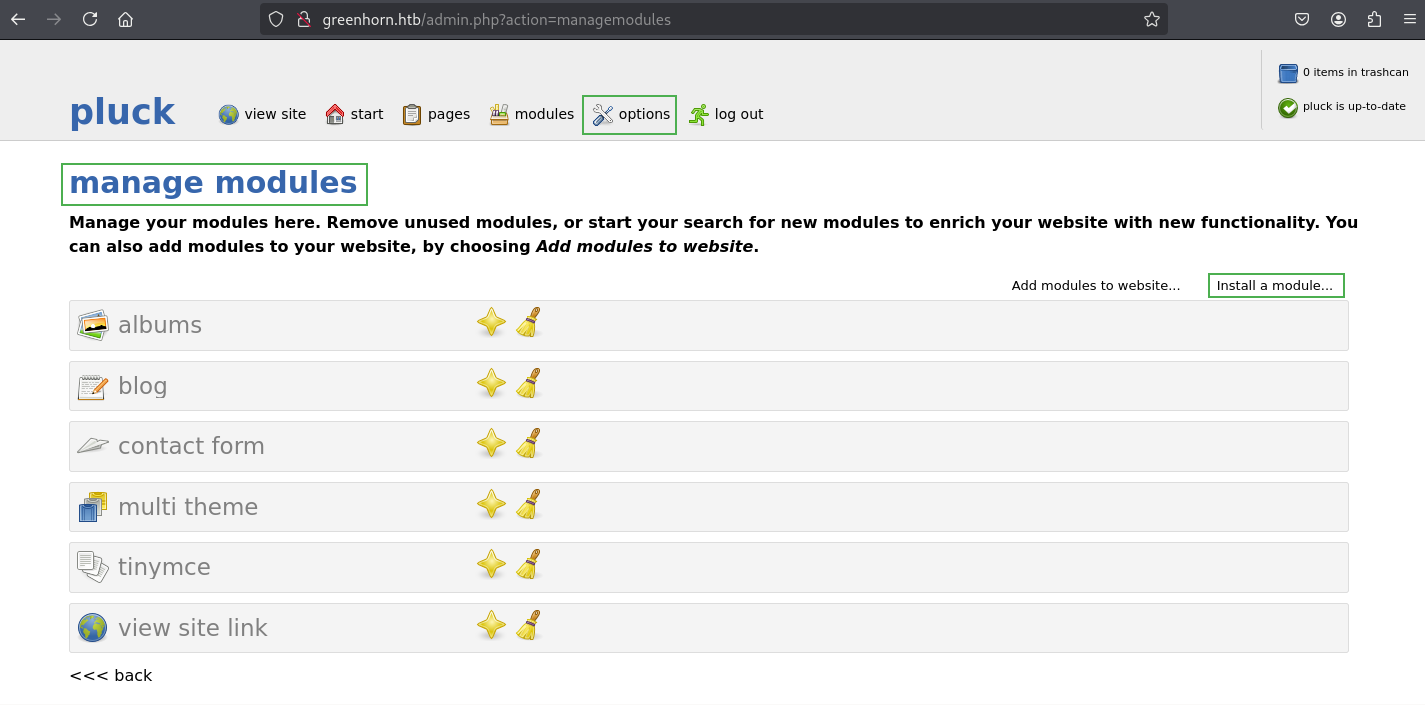Click the broom icon in multi theme row
Viewport: 1425px width, 705px height.
tap(528, 505)
